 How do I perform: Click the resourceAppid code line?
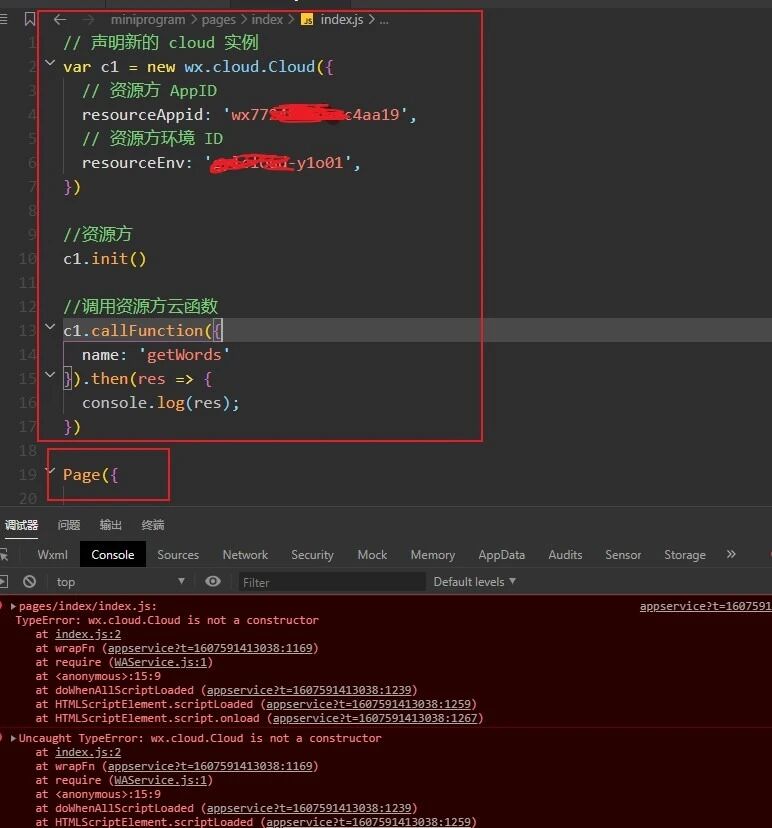point(249,115)
